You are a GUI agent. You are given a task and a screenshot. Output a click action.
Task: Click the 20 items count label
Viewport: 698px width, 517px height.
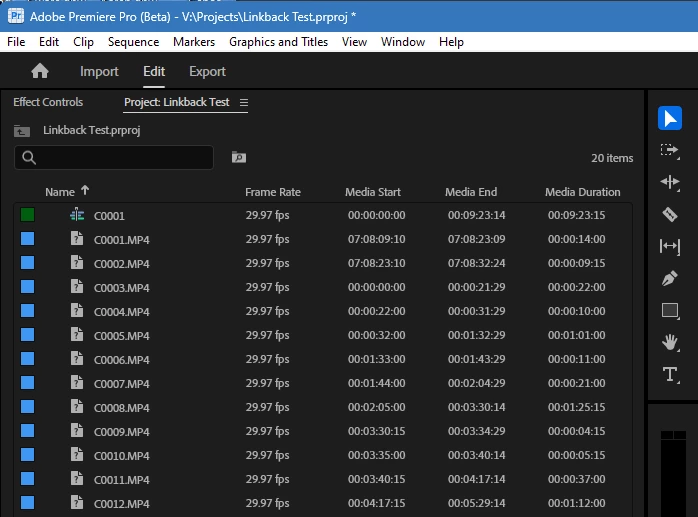pyautogui.click(x=612, y=158)
